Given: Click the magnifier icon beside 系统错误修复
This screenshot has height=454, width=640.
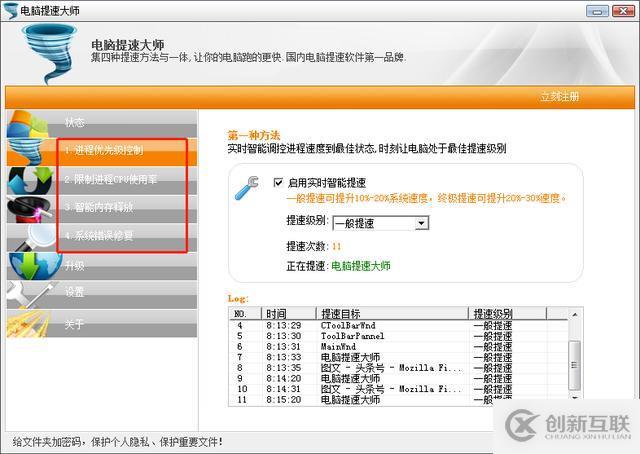Looking at the screenshot, I should [34, 237].
